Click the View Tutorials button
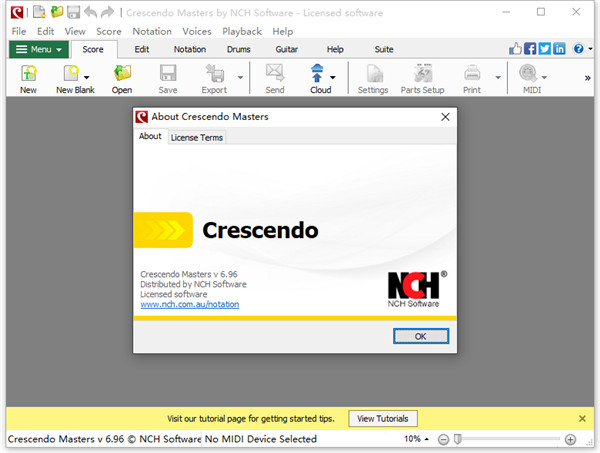The width and height of the screenshot is (600, 453). coord(383,418)
